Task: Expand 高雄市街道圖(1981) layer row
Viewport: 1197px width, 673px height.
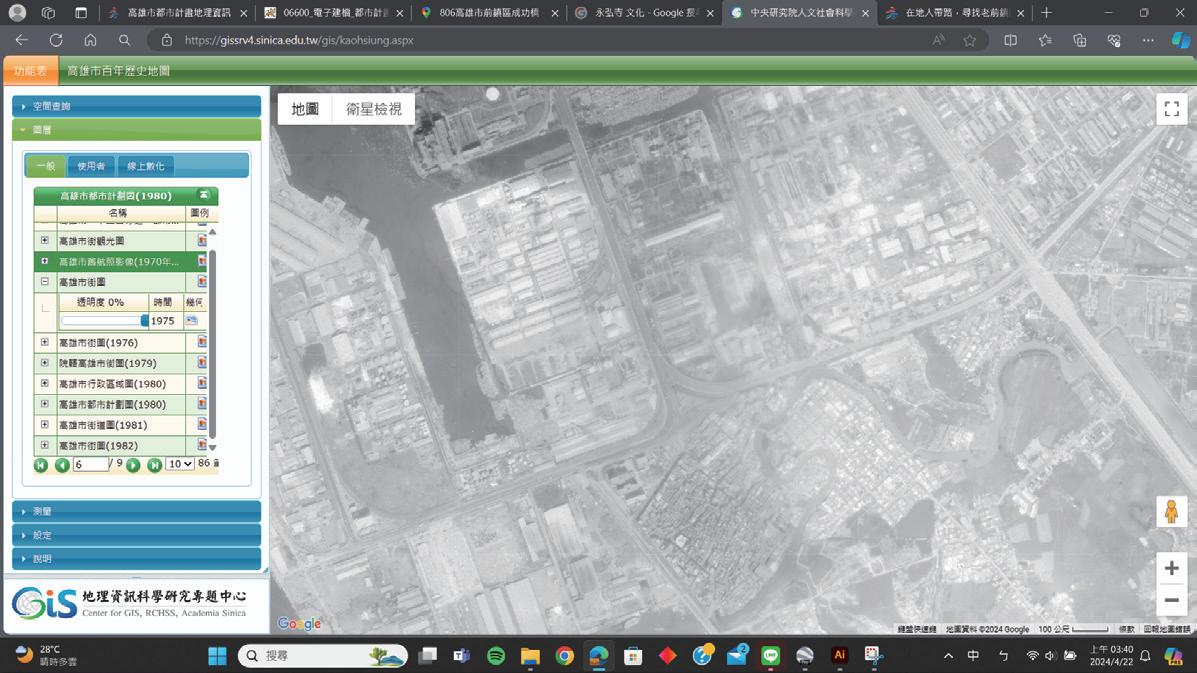Action: pyautogui.click(x=44, y=424)
